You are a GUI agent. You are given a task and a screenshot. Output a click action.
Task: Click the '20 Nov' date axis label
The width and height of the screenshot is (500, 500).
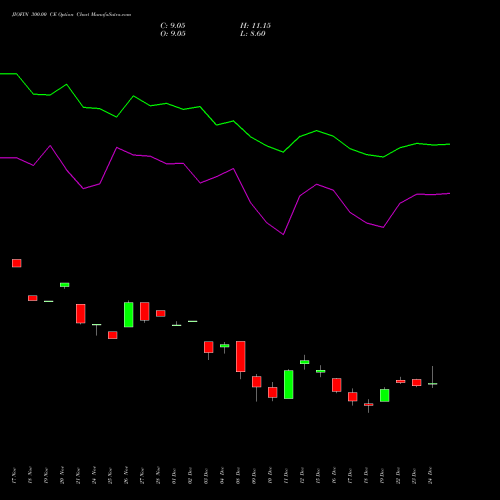pyautogui.click(x=62, y=476)
